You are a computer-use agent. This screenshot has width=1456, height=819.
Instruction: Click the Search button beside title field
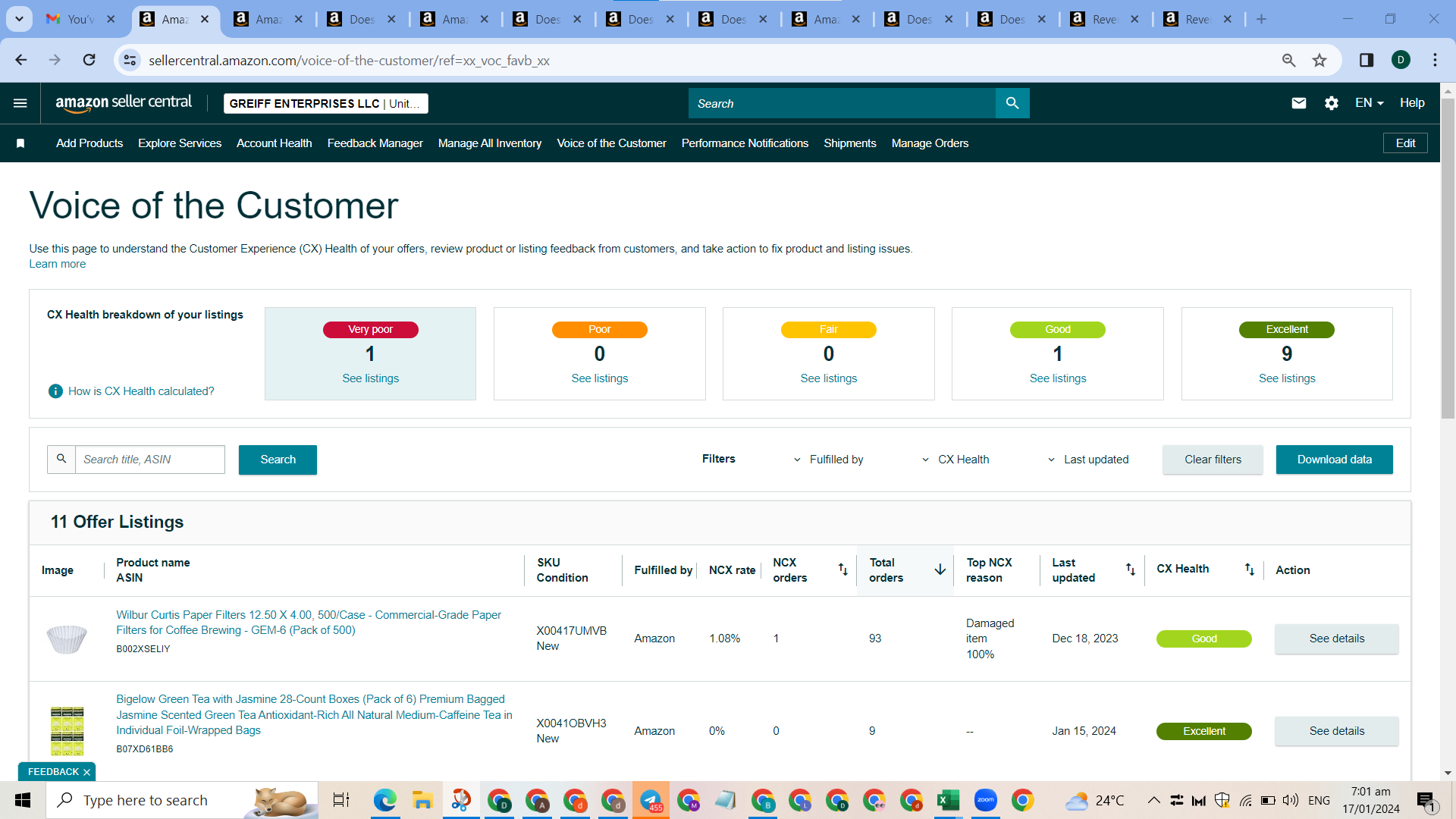tap(278, 460)
